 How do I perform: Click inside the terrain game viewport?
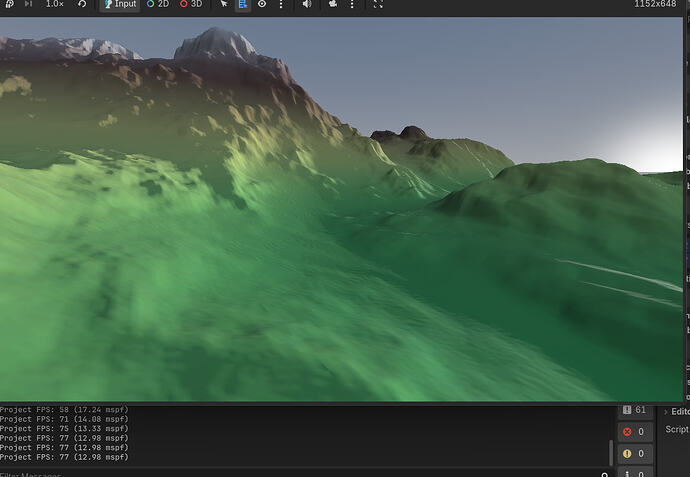coord(341,209)
